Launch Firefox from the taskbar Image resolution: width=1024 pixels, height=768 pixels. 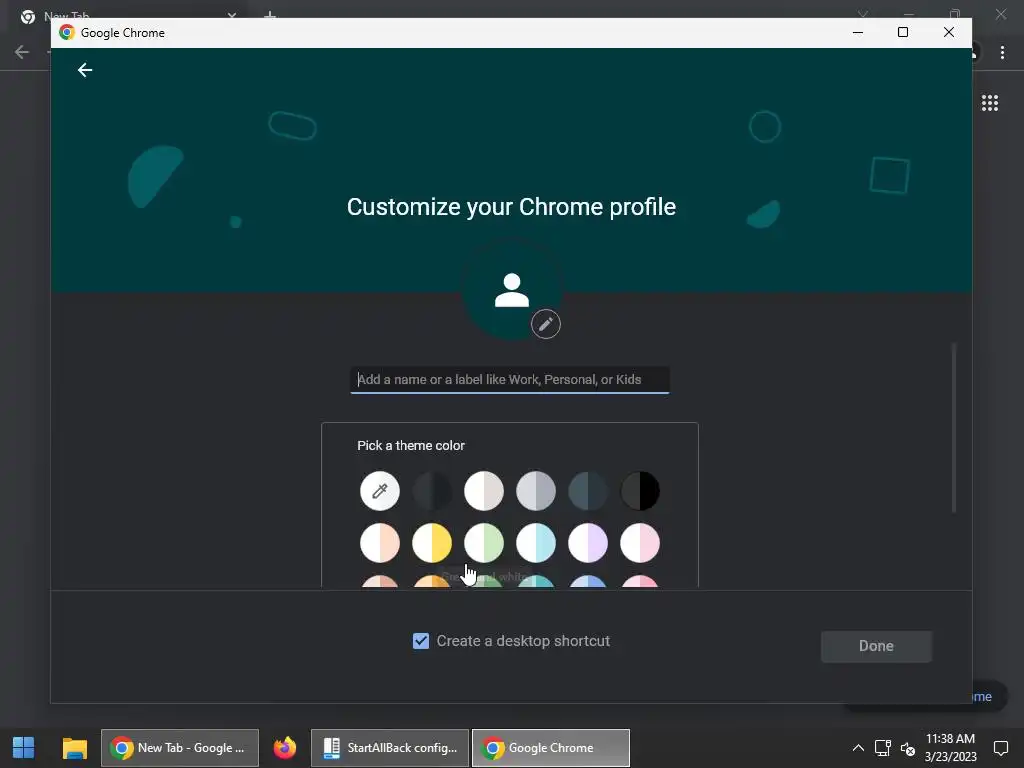click(285, 748)
